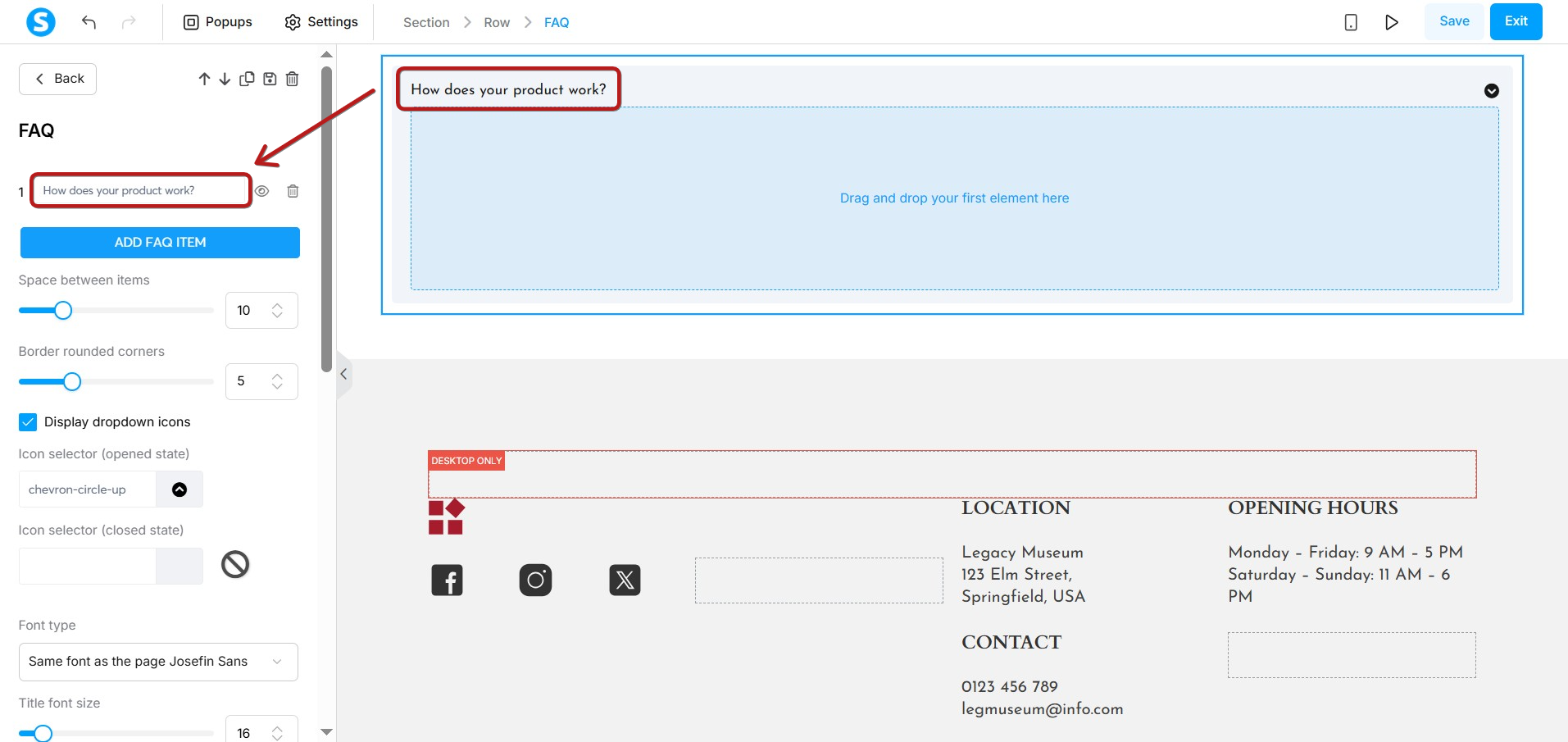Decrease Border rounded corners value
1568x742 pixels.
(277, 387)
